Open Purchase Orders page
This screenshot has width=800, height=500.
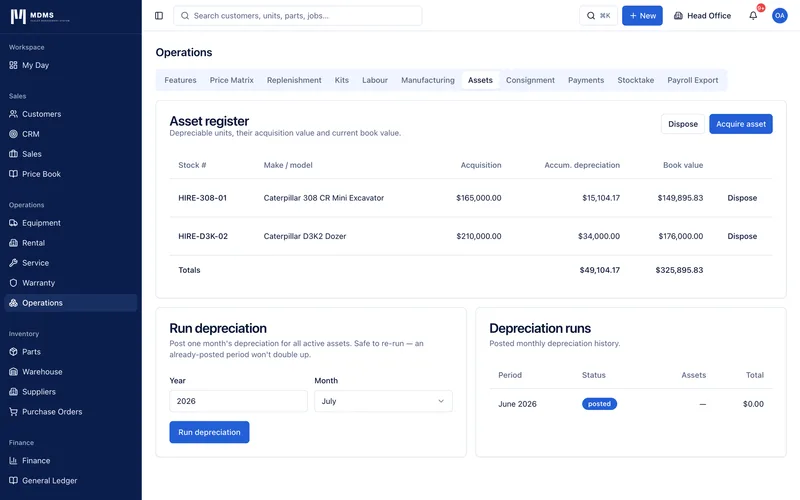click(70, 412)
